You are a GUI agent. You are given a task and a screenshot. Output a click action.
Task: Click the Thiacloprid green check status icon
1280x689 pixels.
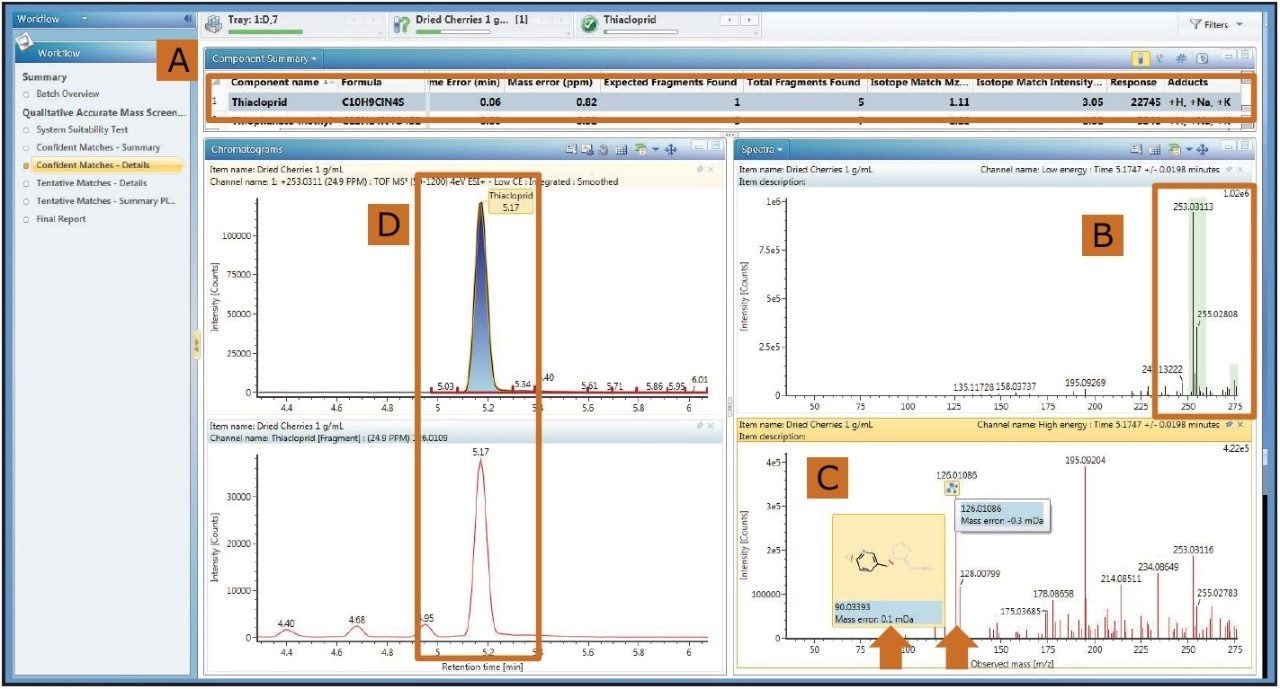click(589, 24)
